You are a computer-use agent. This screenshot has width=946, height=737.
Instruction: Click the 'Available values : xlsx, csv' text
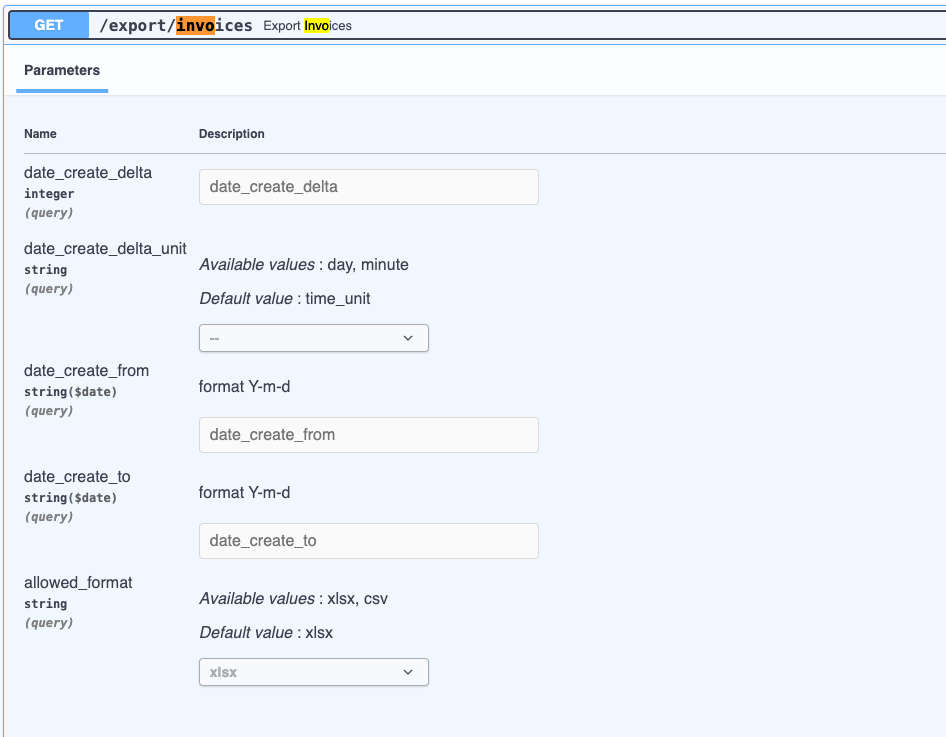click(293, 599)
